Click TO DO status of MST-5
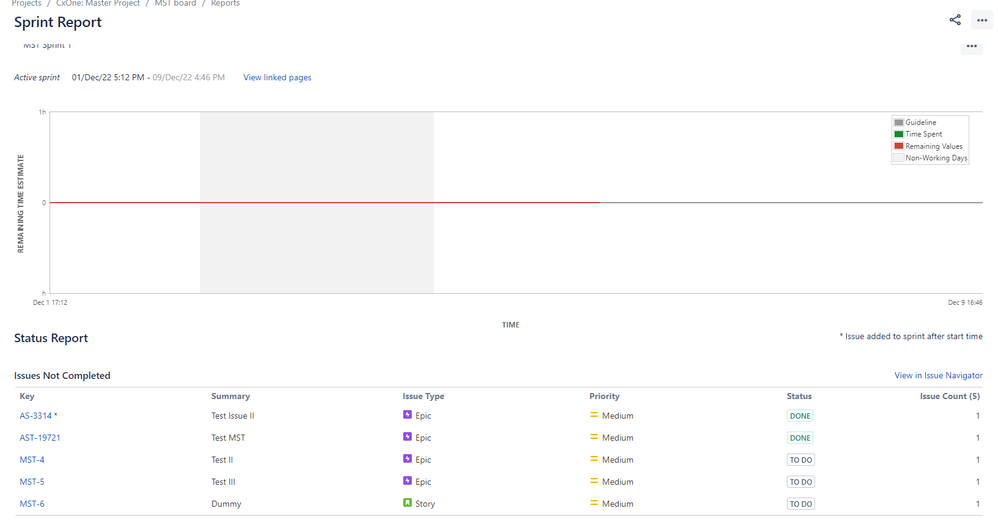The image size is (998, 524). pyautogui.click(x=801, y=482)
